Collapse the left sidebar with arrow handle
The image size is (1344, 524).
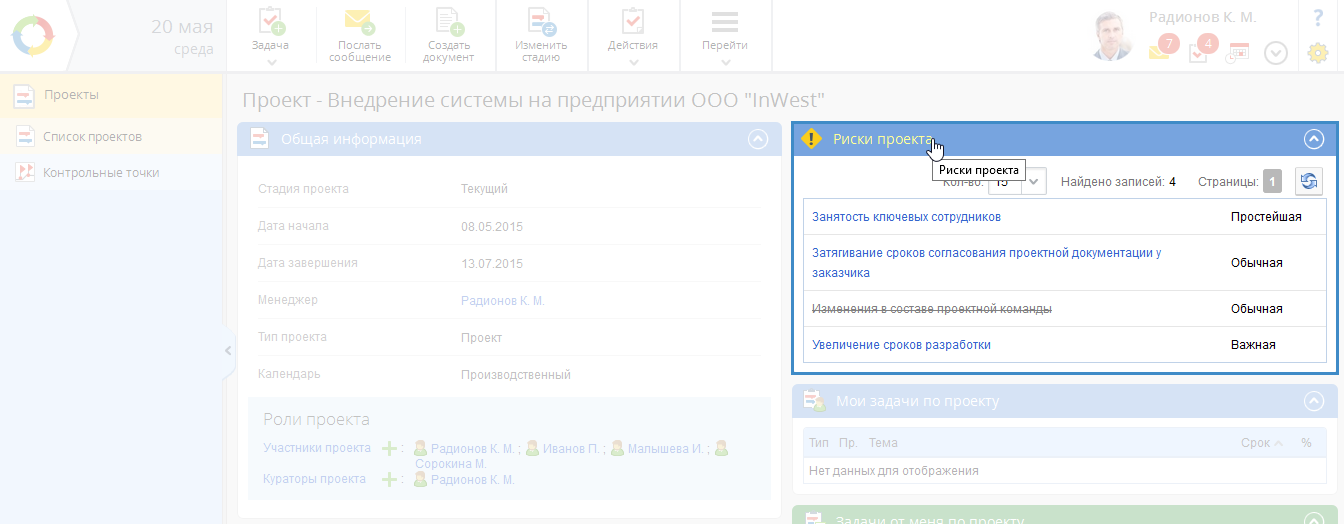click(227, 351)
